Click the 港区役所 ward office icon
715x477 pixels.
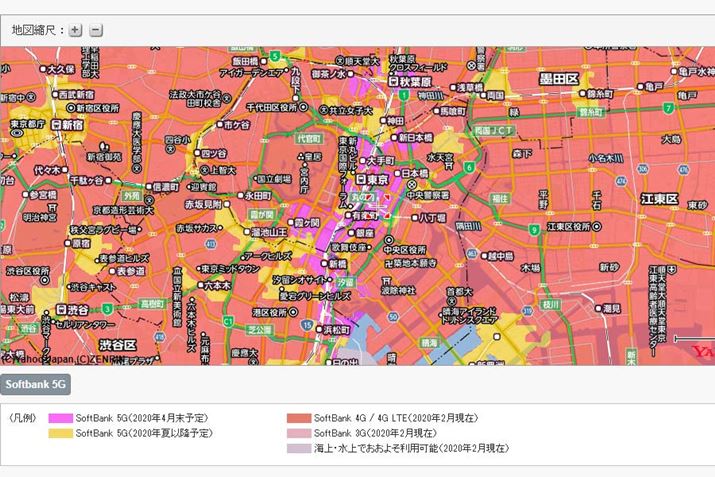tap(293, 312)
